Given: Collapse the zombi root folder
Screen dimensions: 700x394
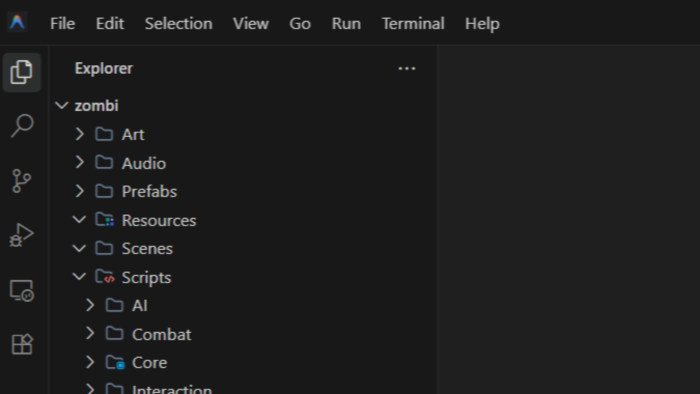Looking at the screenshot, I should [x=62, y=106].
